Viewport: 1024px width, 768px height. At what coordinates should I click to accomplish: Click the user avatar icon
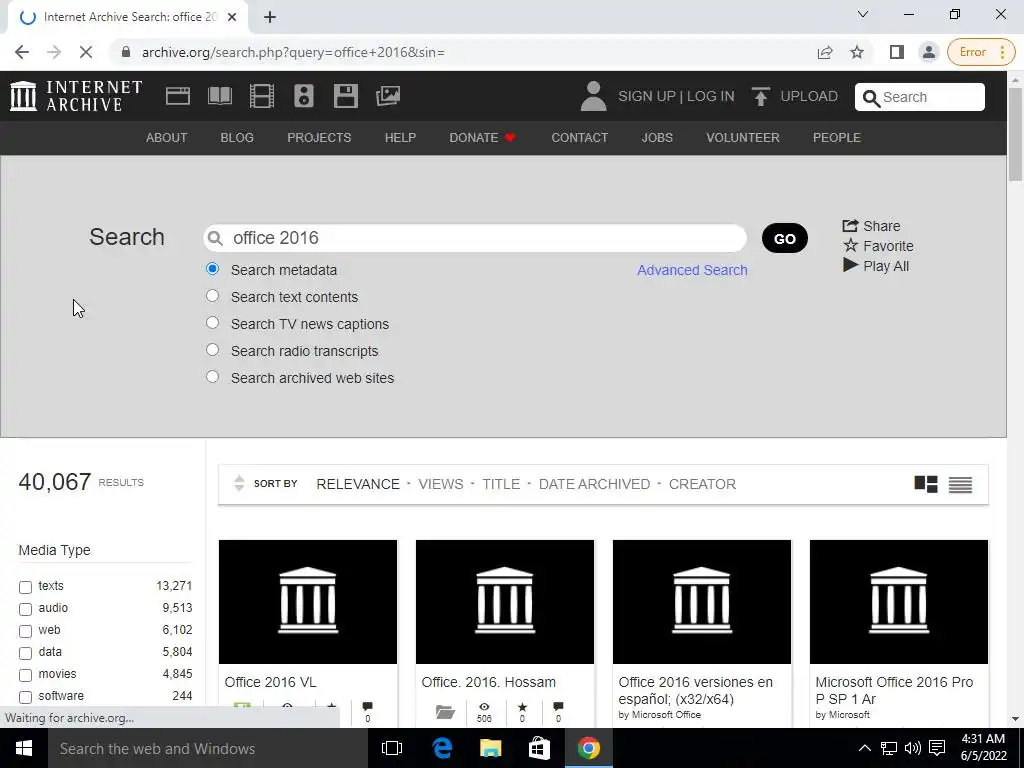593,96
